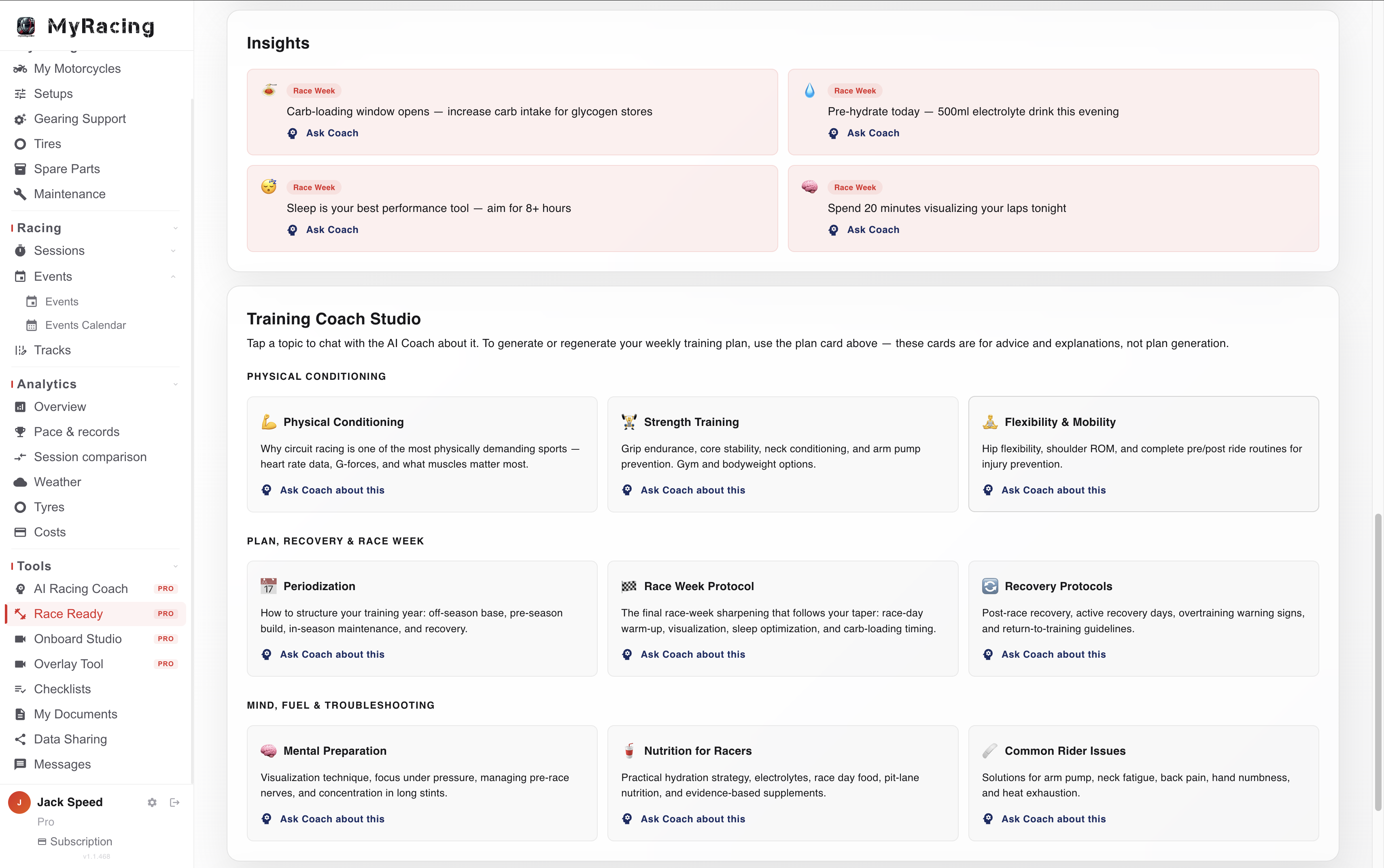This screenshot has width=1384, height=868.
Task: Click the Weather cloud icon
Action: click(x=20, y=482)
